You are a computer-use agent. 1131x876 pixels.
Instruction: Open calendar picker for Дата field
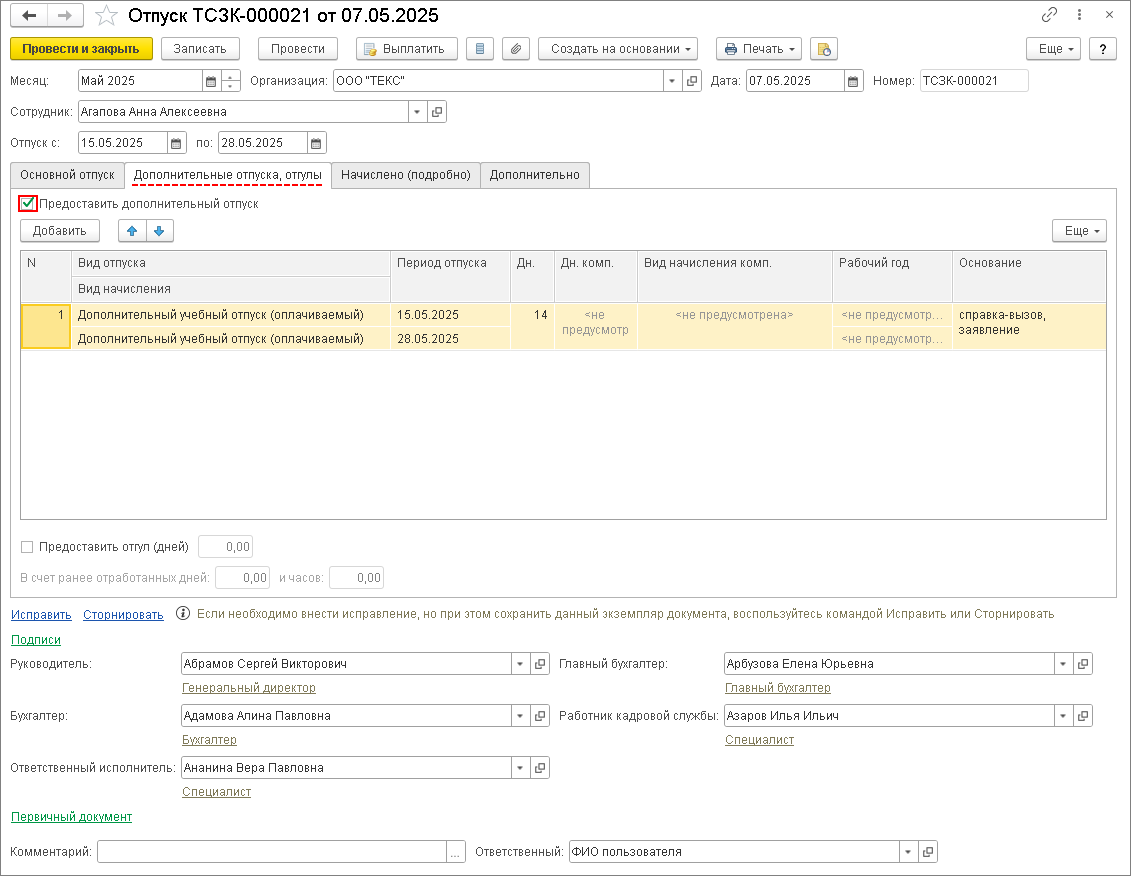[x=853, y=82]
